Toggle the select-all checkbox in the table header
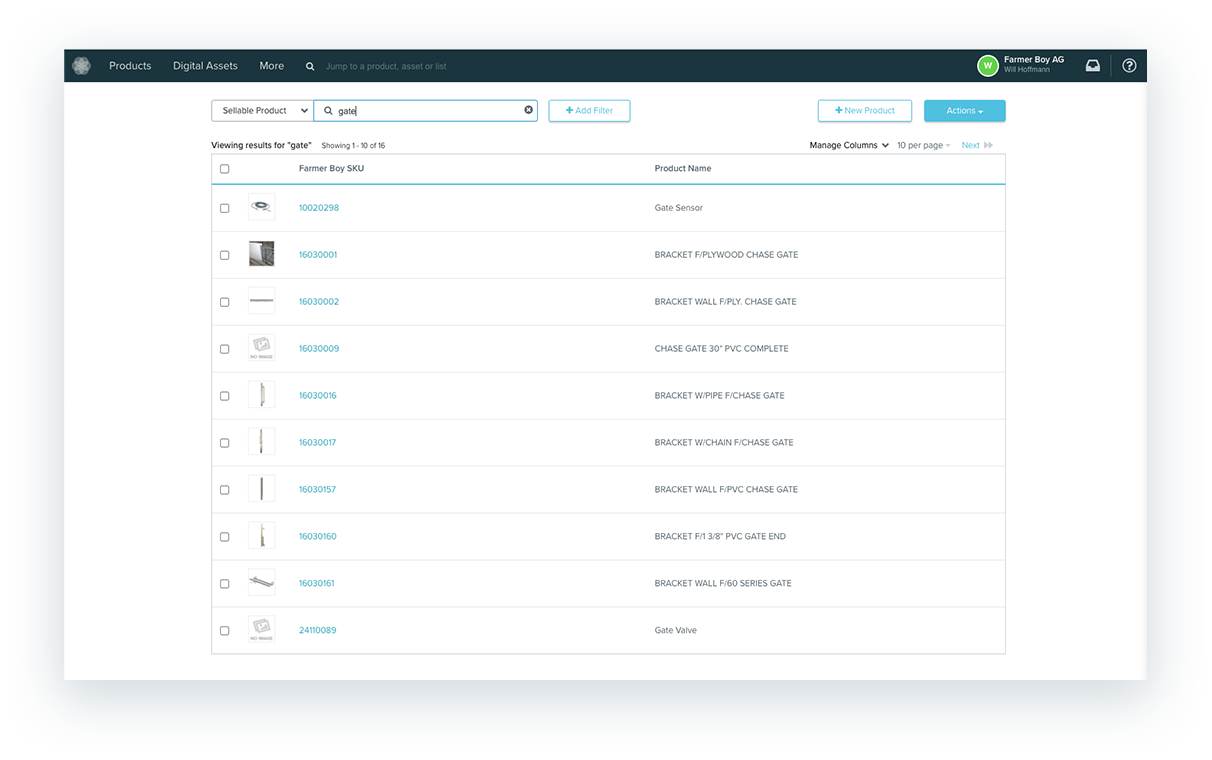This screenshot has width=1212, height=760. pos(224,168)
